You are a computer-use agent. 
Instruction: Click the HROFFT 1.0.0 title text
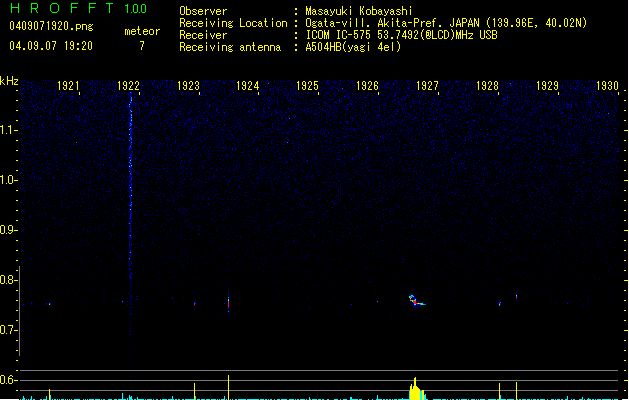click(78, 8)
